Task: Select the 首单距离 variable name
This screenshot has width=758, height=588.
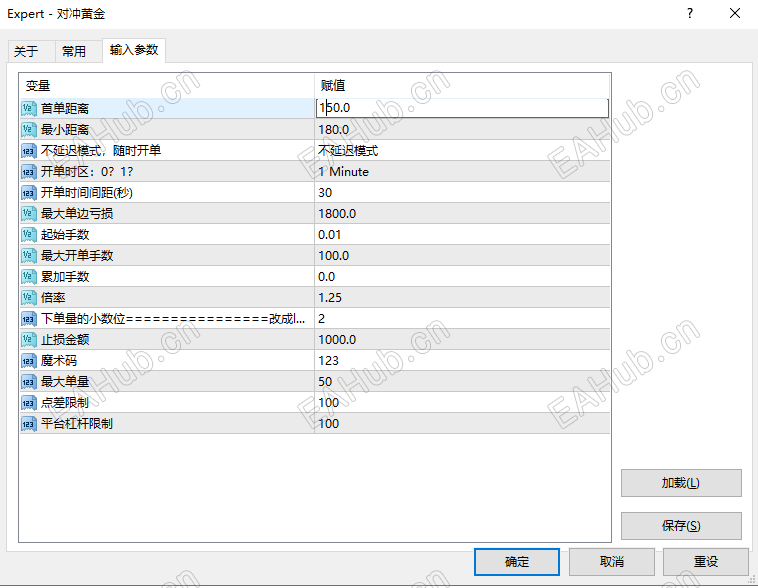Action: (x=65, y=108)
